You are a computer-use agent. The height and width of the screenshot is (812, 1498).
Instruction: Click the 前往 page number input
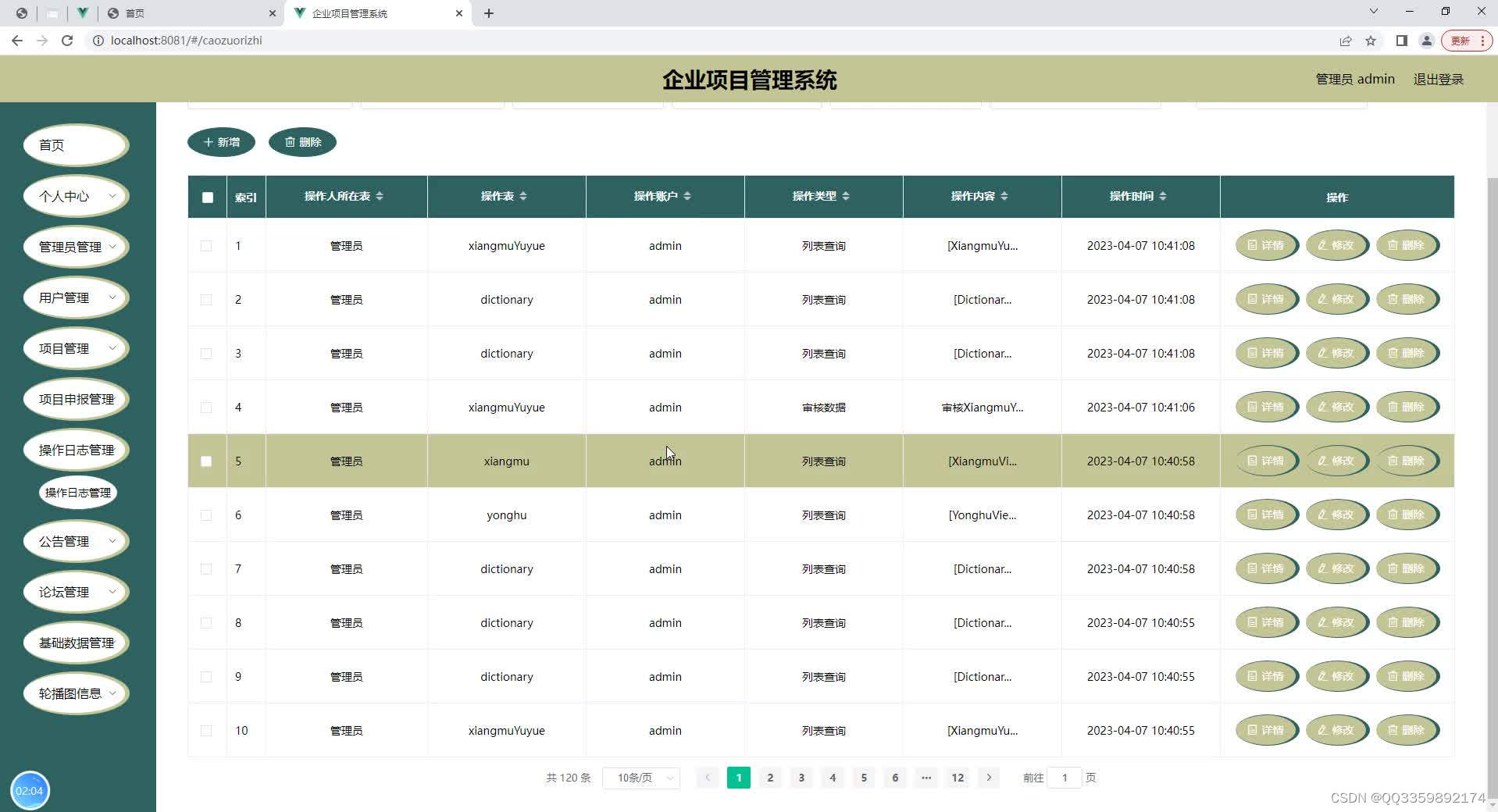pos(1064,778)
